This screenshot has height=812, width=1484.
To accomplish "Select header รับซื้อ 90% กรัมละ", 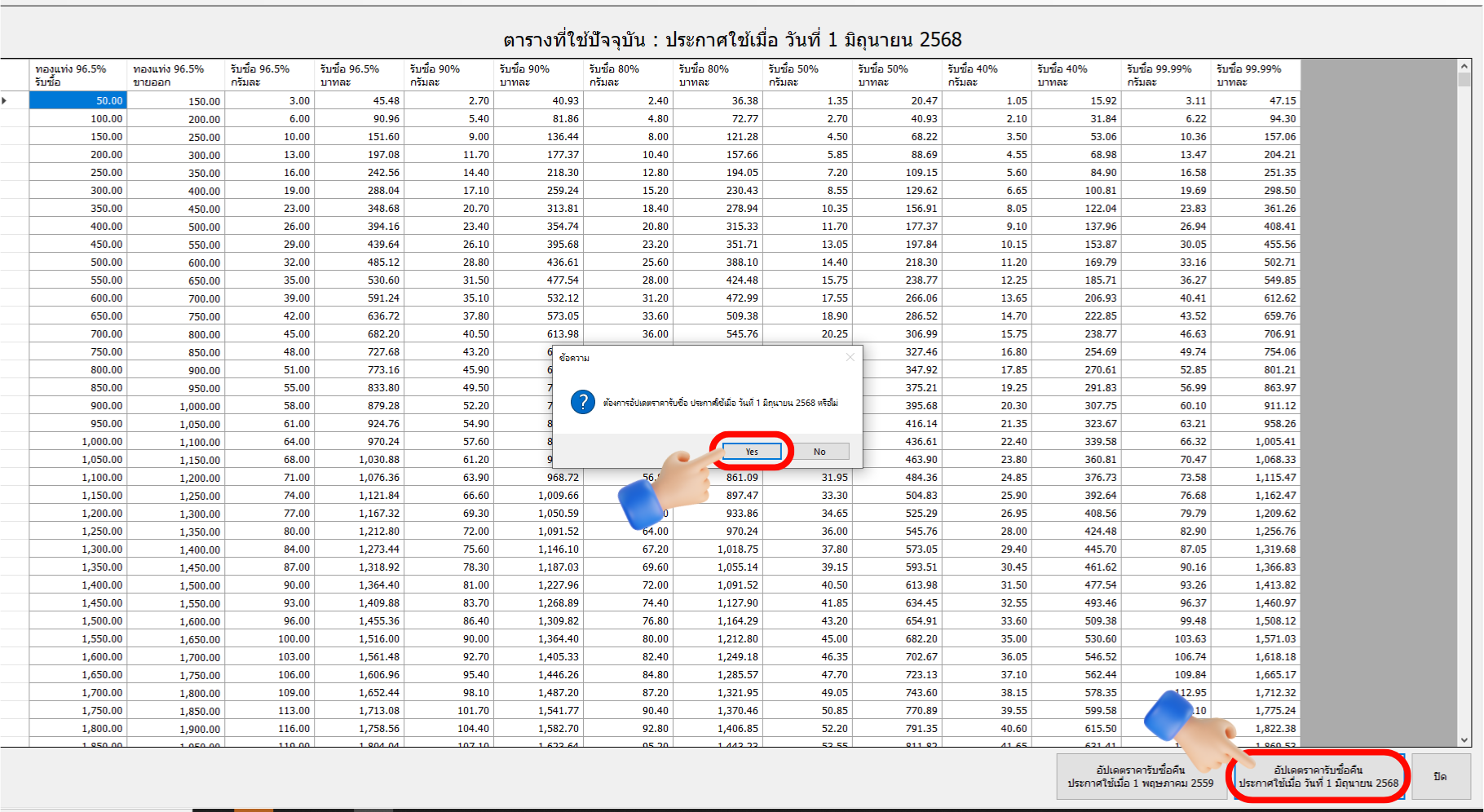I will (449, 75).
